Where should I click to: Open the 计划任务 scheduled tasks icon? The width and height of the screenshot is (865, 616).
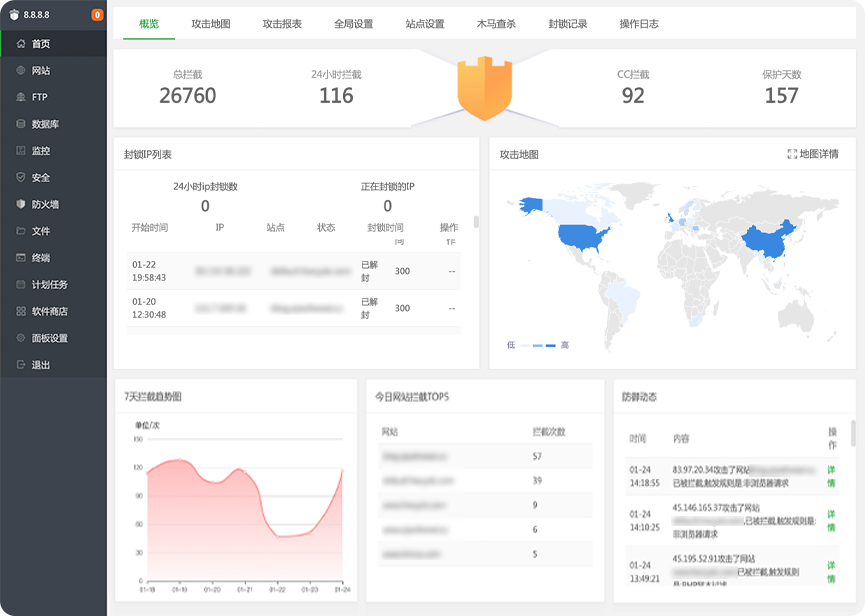(21, 284)
